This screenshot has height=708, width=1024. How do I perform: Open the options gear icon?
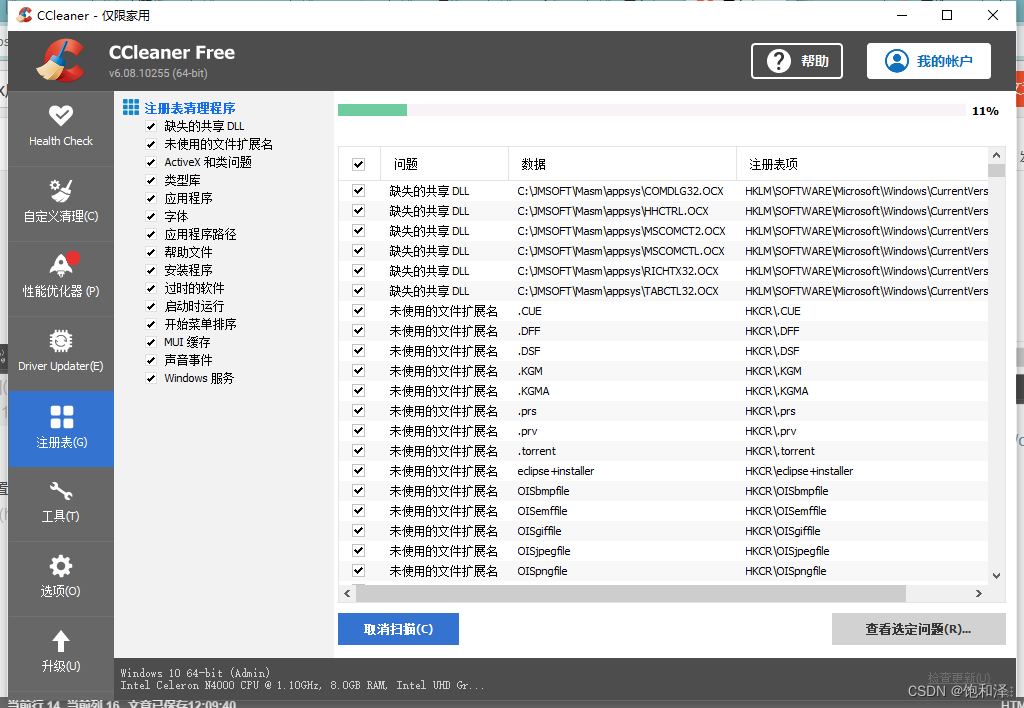[x=61, y=566]
